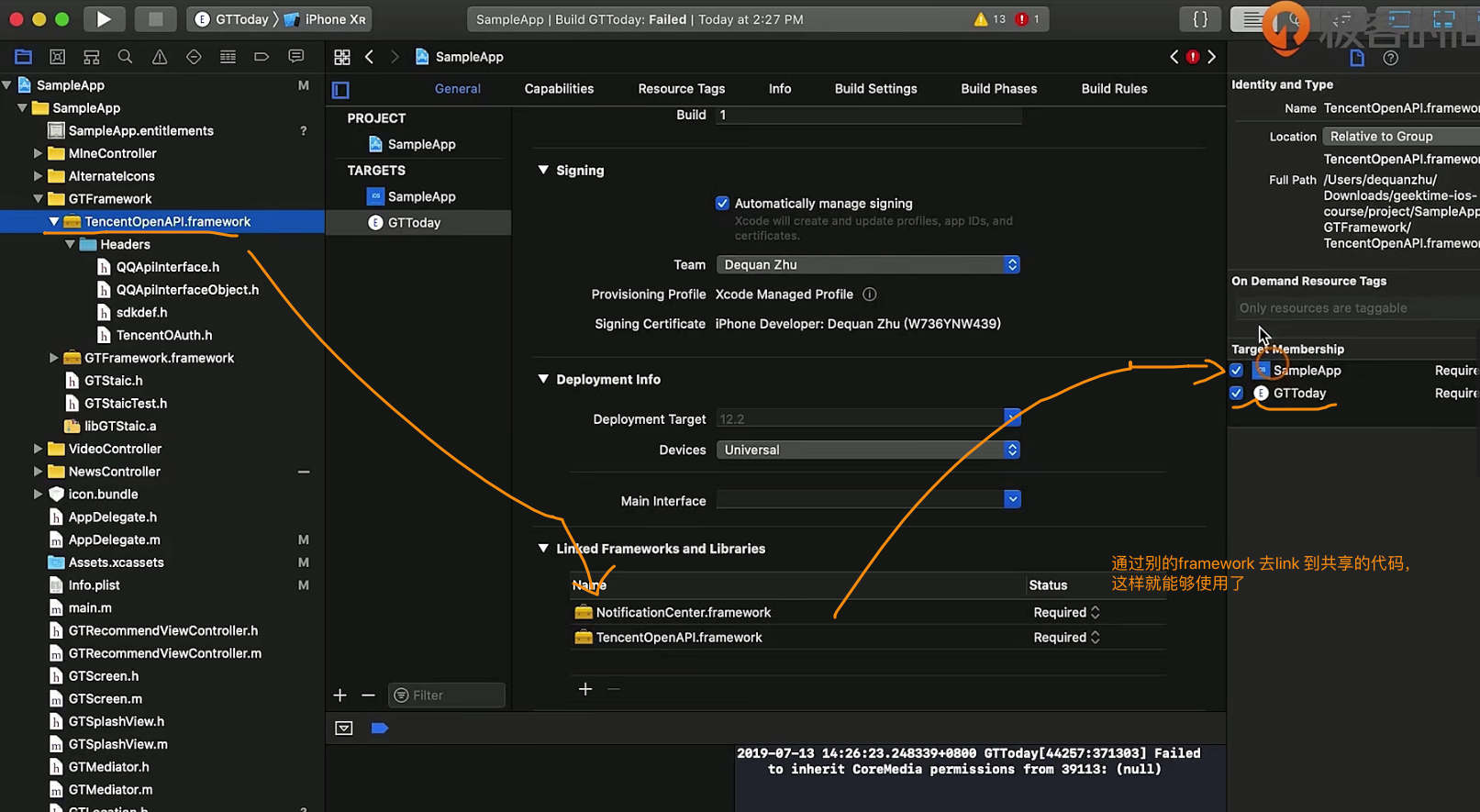Open the Issue navigator warning icon
The image size is (1480, 812).
click(x=160, y=57)
